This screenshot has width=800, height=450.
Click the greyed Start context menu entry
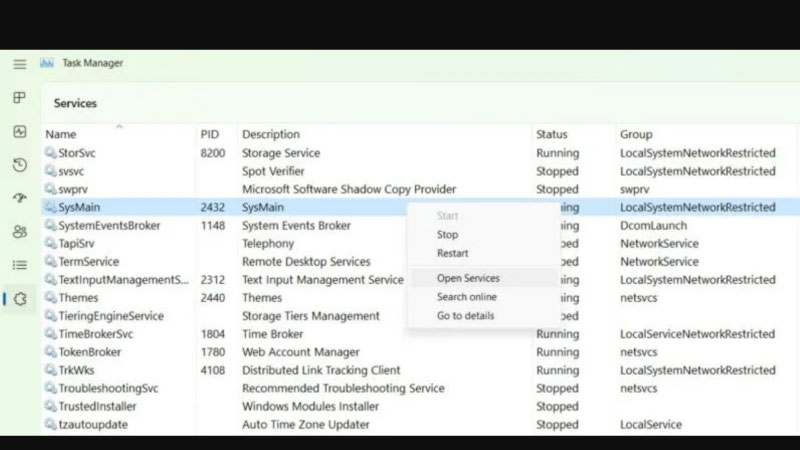pyautogui.click(x=447, y=216)
